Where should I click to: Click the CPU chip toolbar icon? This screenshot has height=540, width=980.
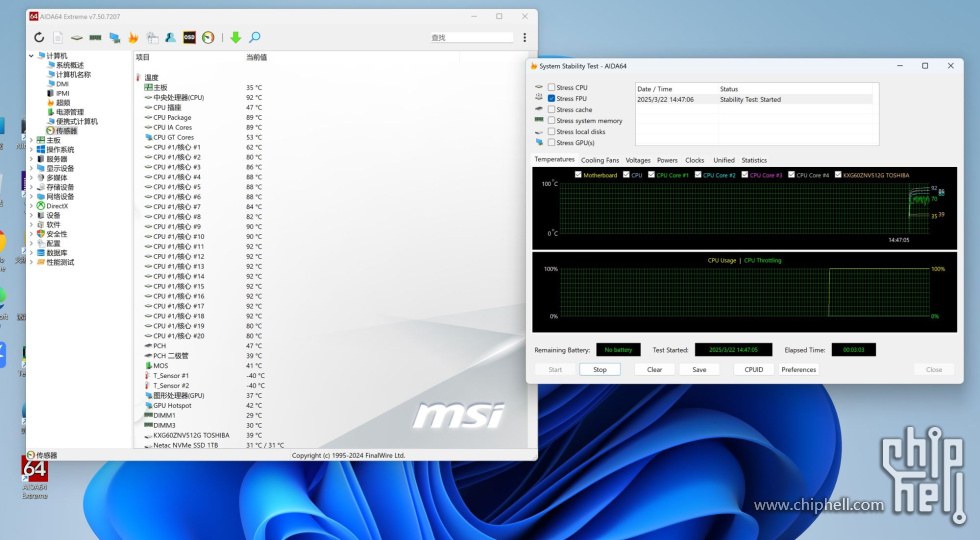pos(76,38)
